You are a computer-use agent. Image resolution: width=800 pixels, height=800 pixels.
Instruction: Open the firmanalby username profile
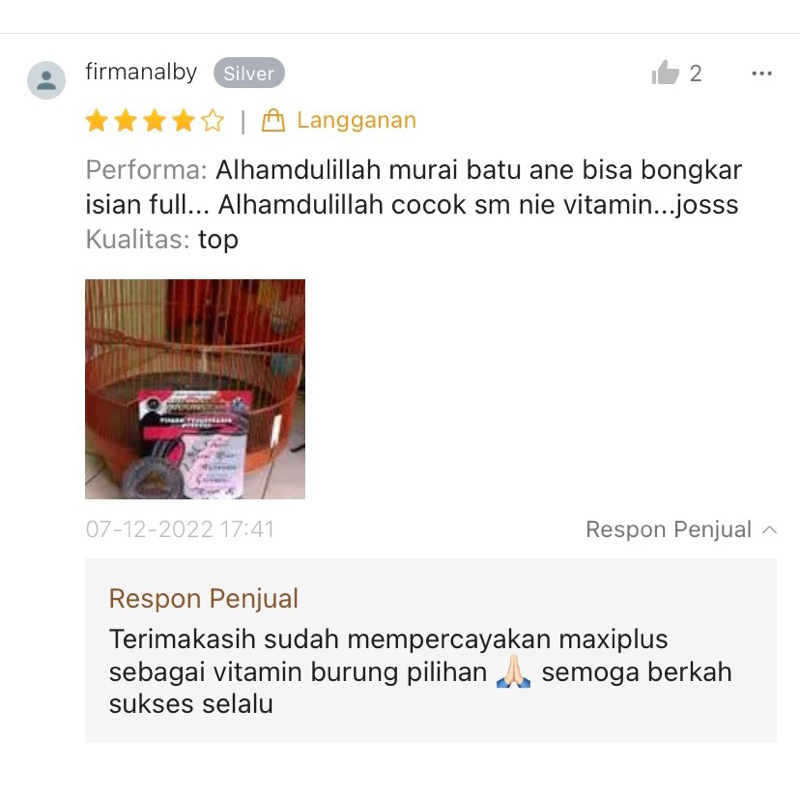[141, 72]
